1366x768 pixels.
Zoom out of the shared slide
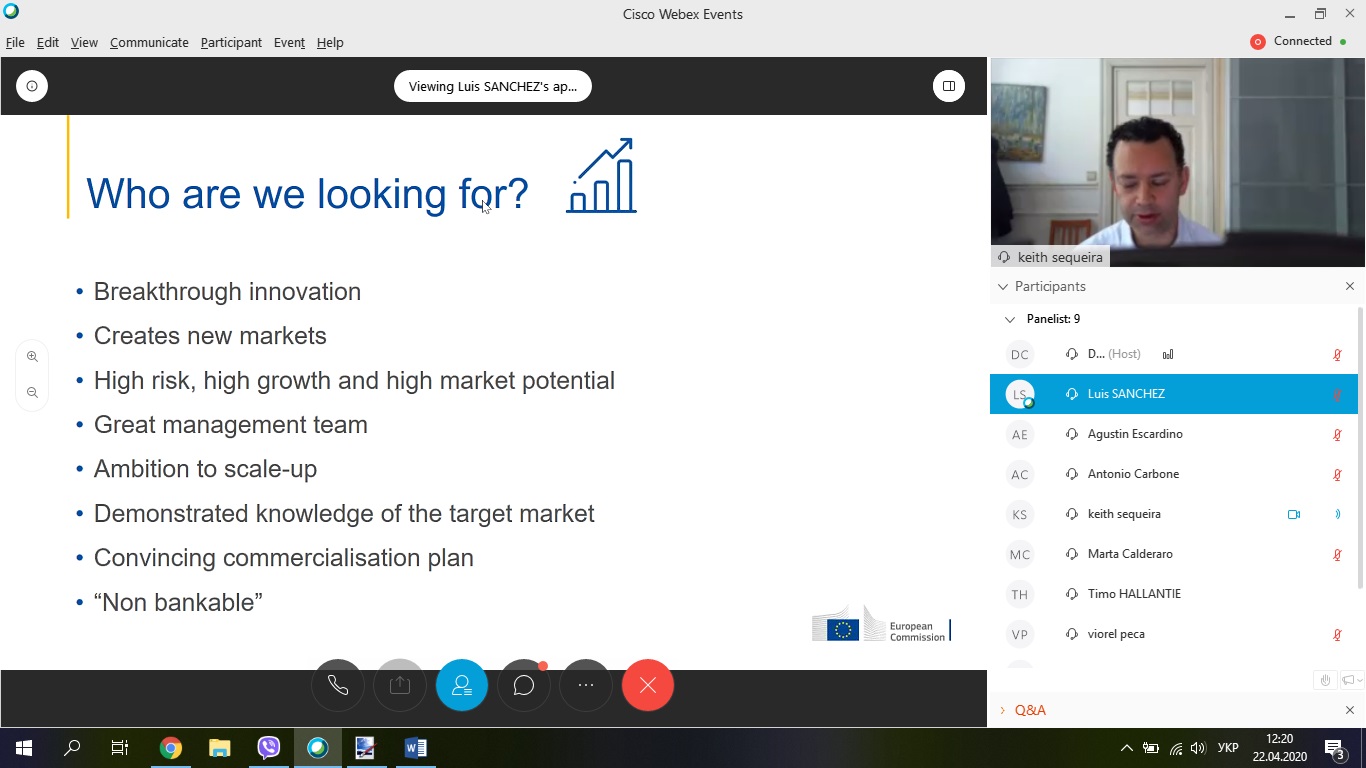(x=32, y=393)
